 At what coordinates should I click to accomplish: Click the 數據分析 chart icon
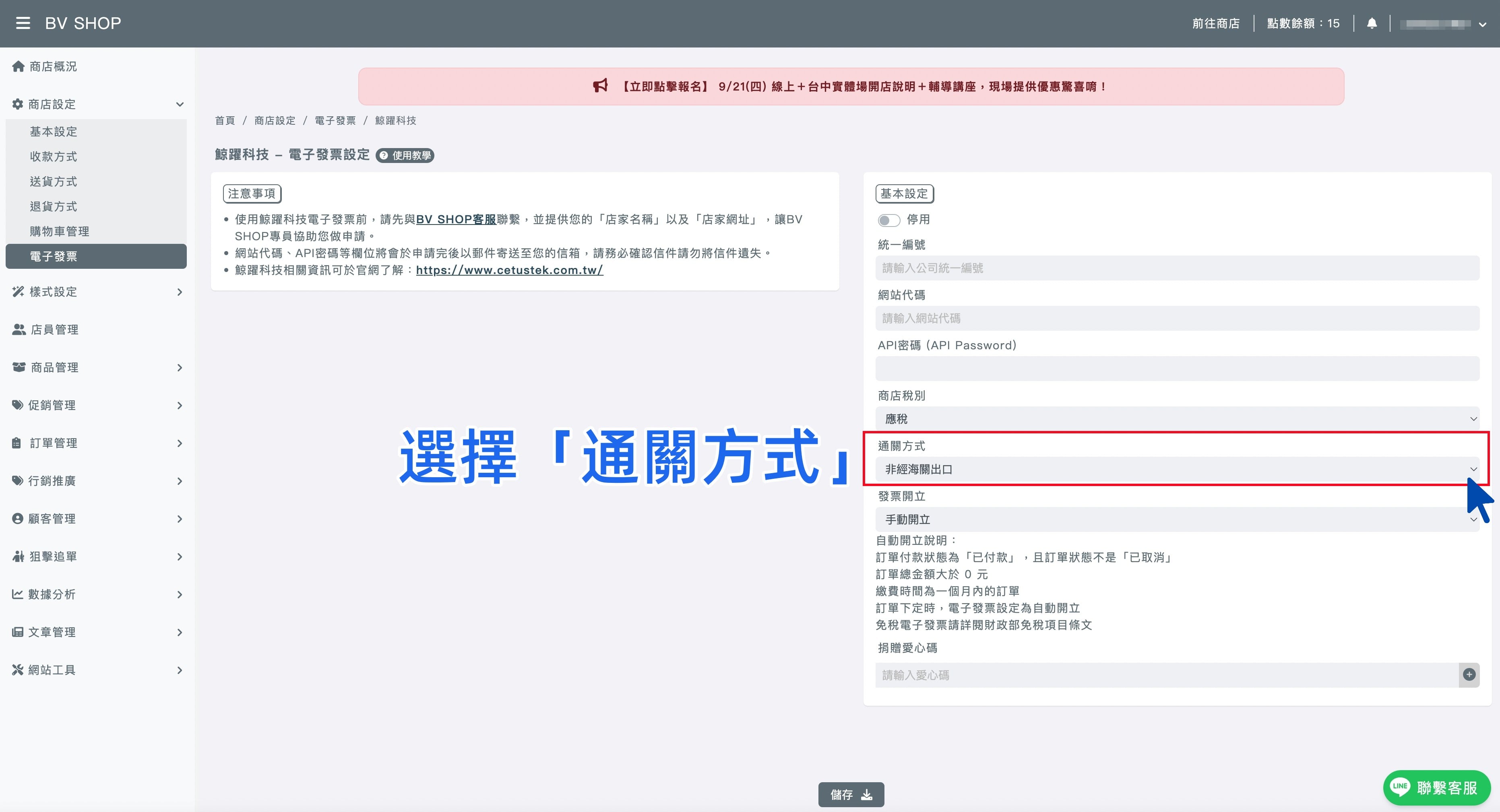(x=17, y=594)
